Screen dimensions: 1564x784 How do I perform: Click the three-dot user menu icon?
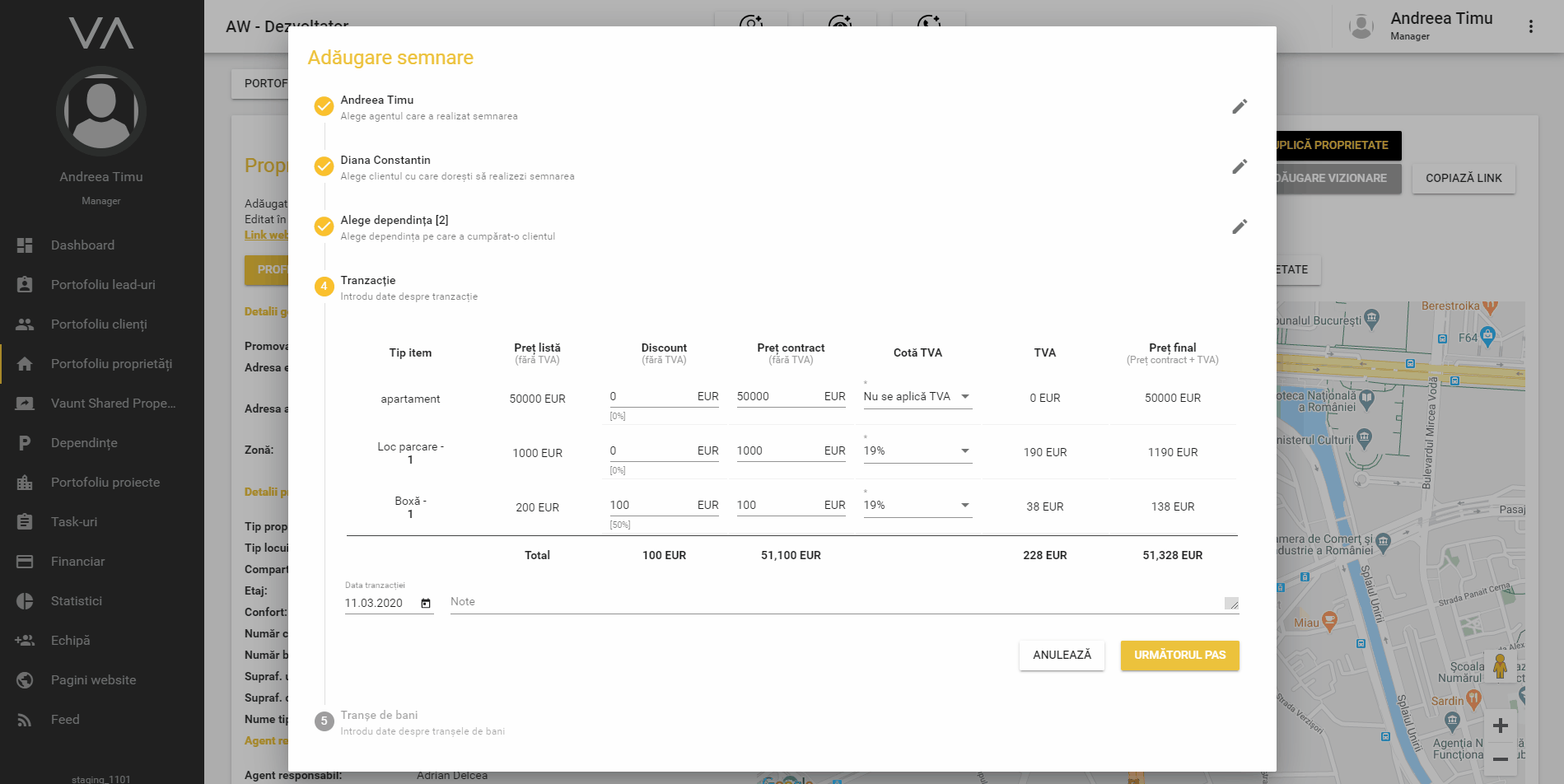[1530, 26]
